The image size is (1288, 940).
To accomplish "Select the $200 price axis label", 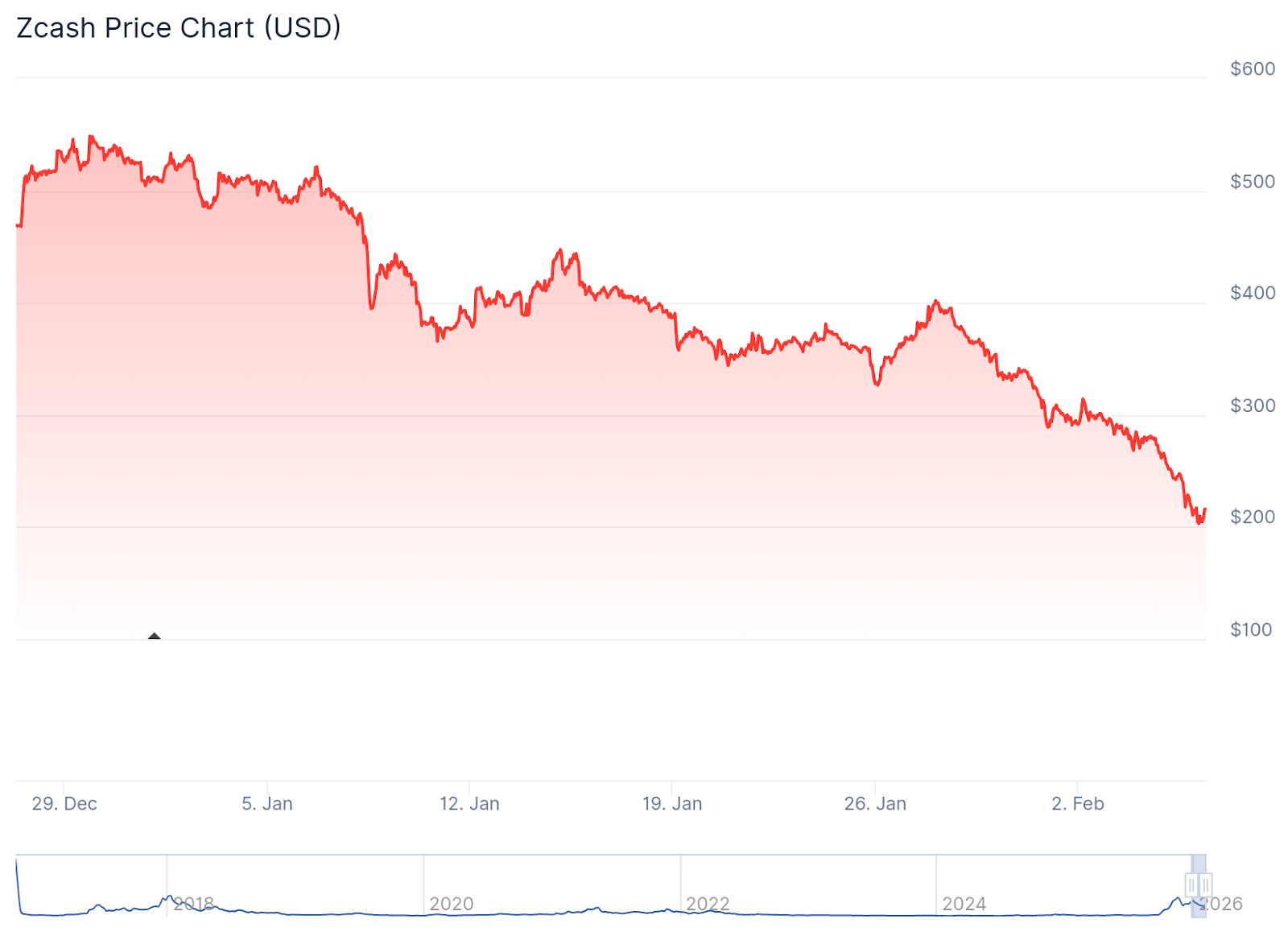I will coord(1253,517).
